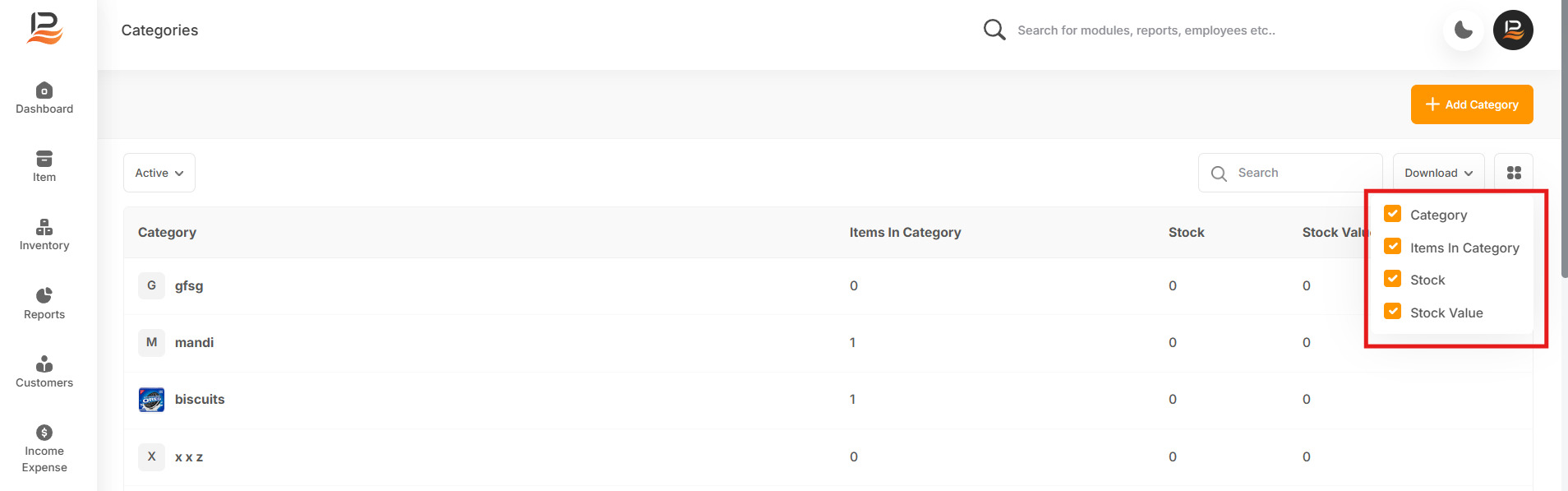Open the profile avatar in header
The height and width of the screenshot is (491, 1568).
tap(1513, 30)
